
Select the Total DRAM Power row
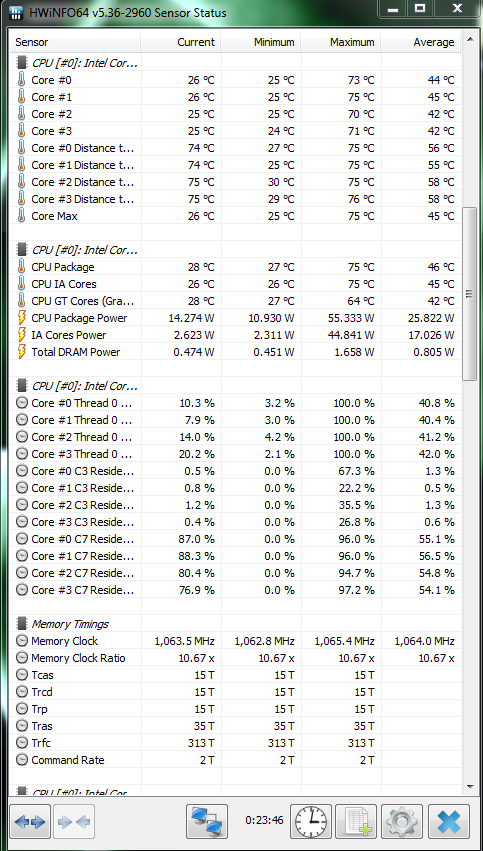(236, 352)
